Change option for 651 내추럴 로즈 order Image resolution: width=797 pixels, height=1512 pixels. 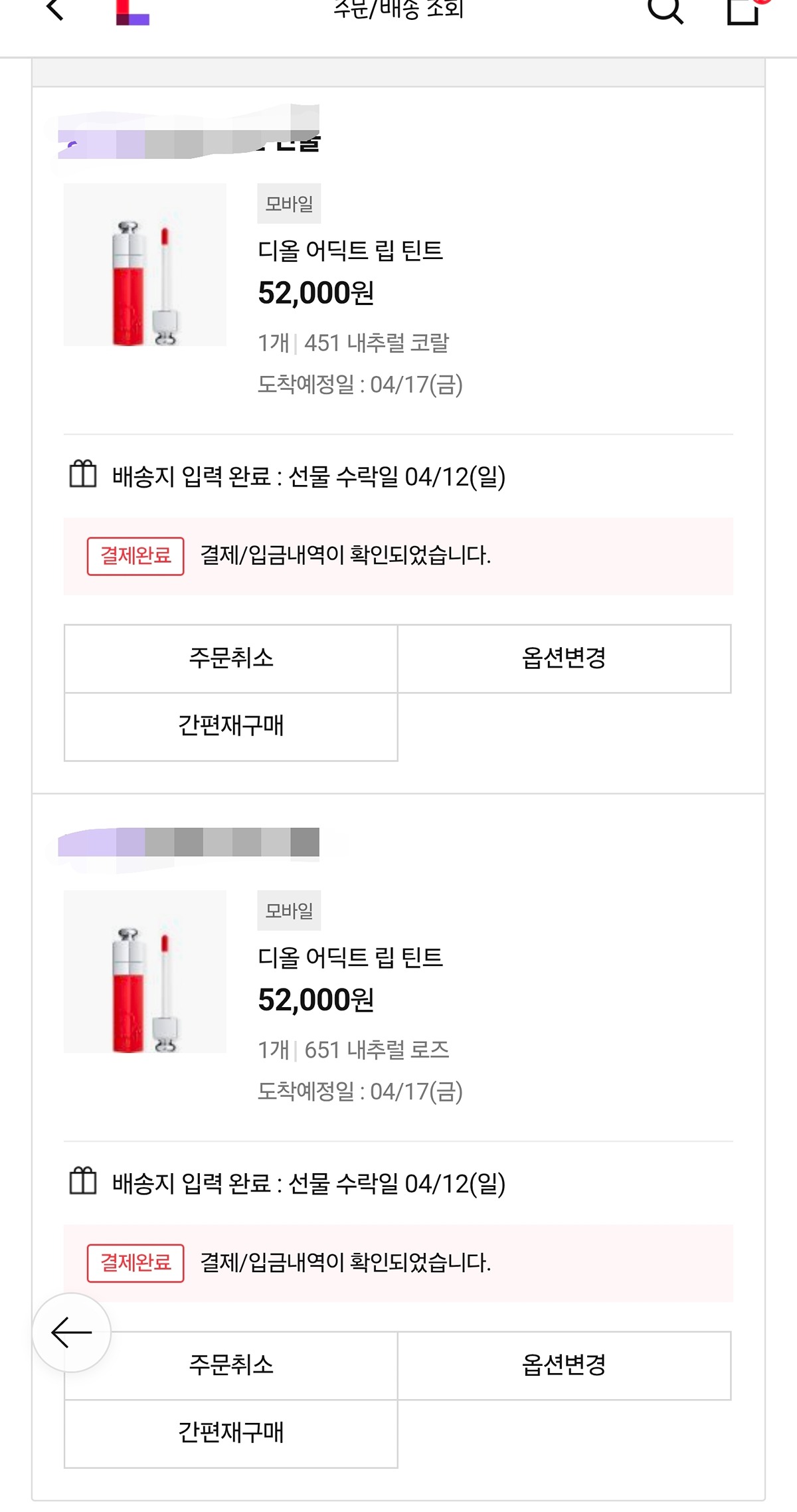564,1365
